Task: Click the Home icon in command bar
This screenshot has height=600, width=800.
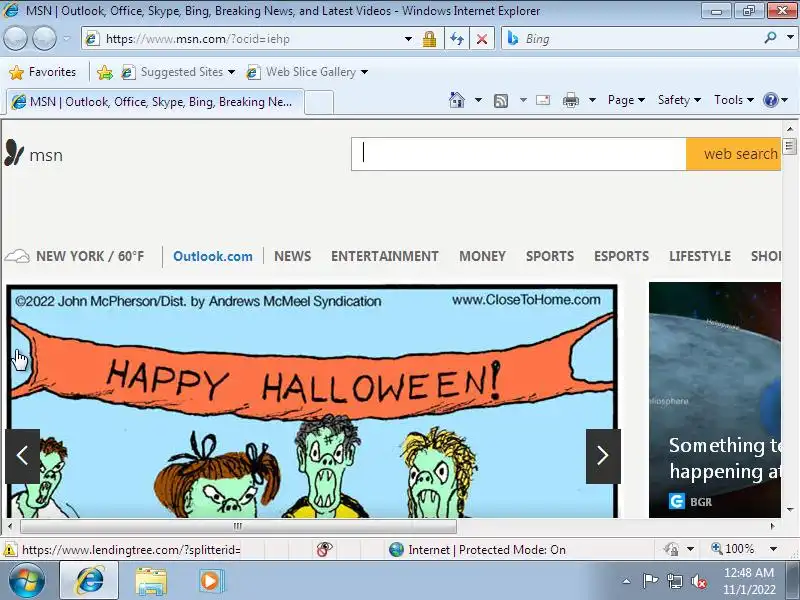Action: click(x=457, y=100)
